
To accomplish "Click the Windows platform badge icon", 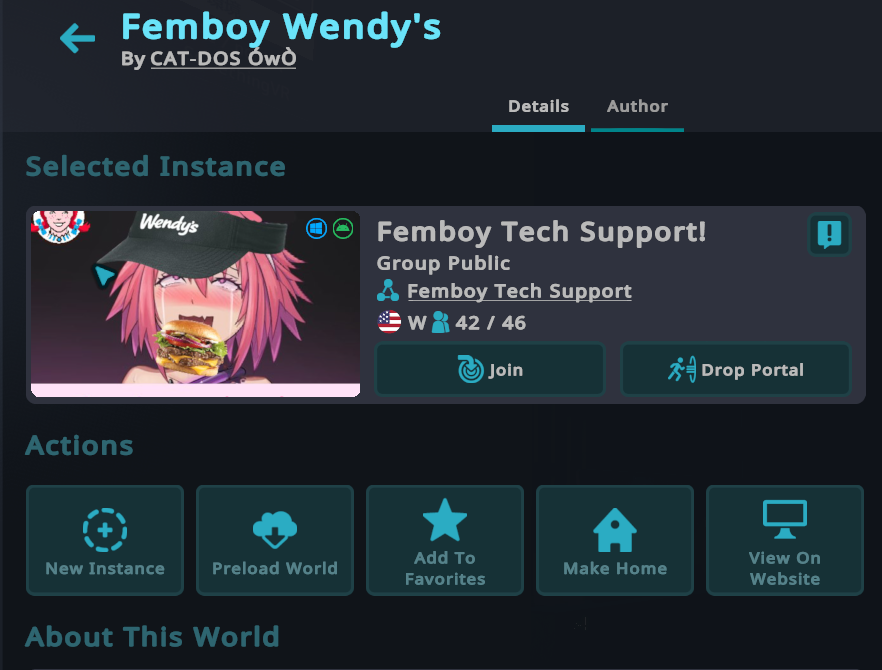I will point(316,229).
